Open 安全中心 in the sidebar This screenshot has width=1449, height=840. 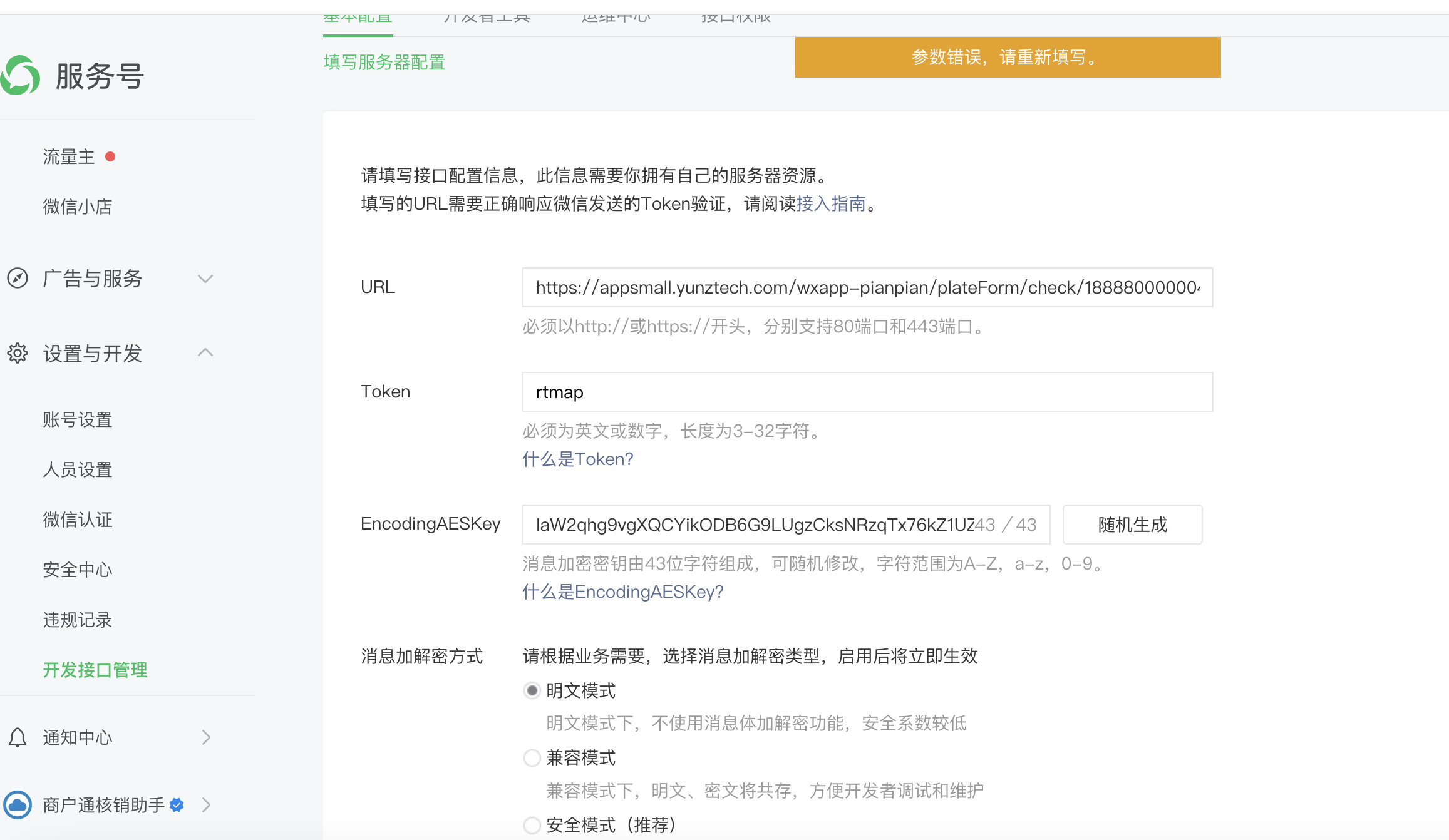coord(78,570)
